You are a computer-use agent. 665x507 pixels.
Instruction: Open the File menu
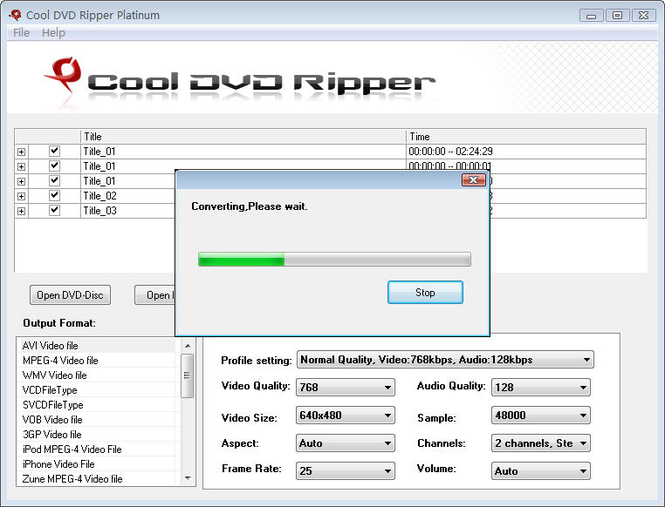pyautogui.click(x=21, y=33)
